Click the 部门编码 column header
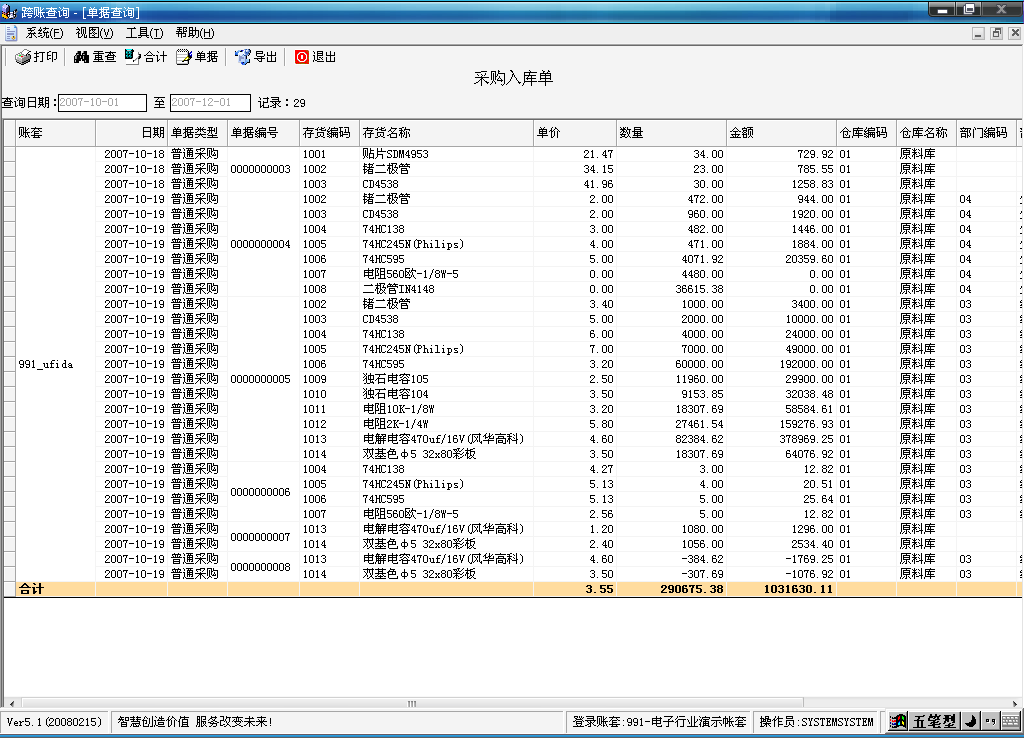 point(986,133)
